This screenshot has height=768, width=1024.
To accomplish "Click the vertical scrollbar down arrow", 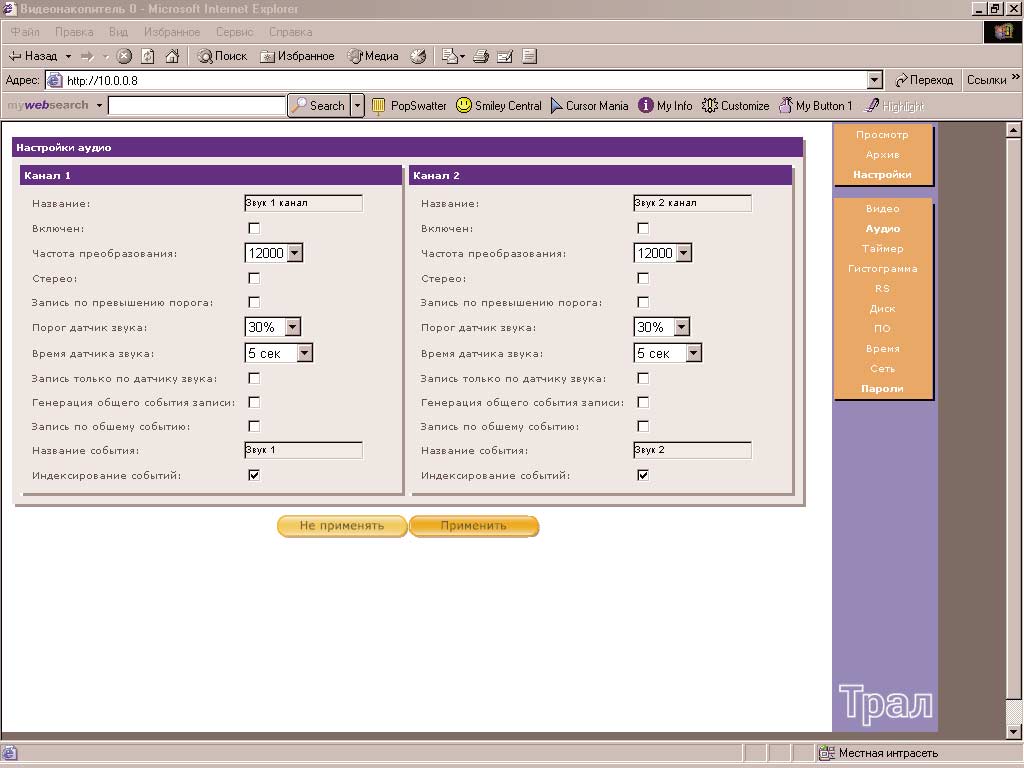I will [x=1015, y=732].
